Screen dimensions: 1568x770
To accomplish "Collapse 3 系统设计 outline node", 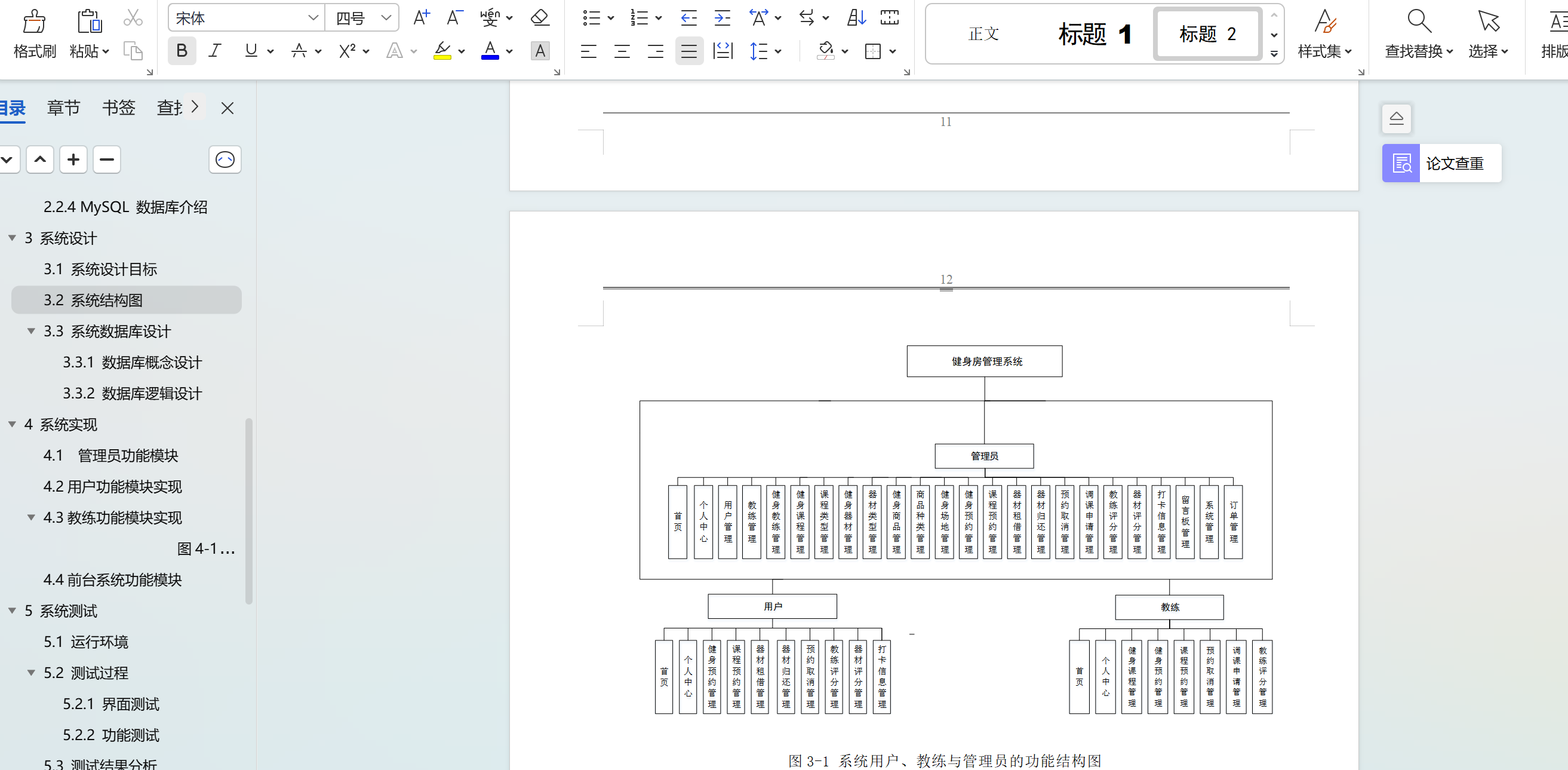I will tap(12, 238).
